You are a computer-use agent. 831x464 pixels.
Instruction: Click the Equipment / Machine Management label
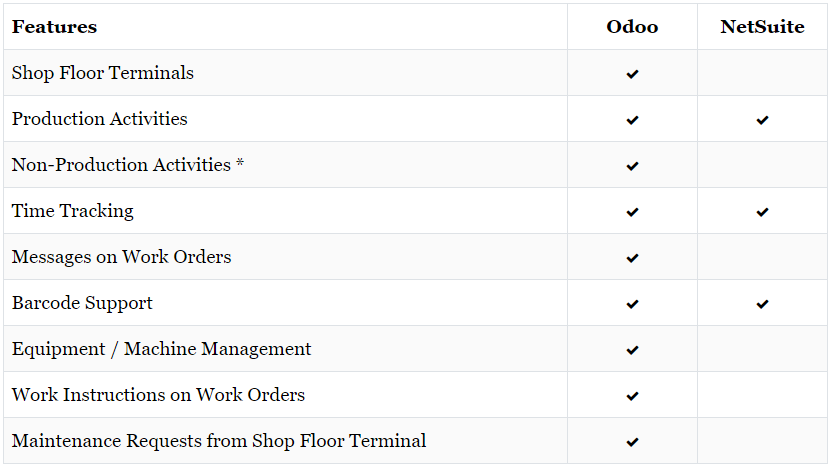pos(162,349)
